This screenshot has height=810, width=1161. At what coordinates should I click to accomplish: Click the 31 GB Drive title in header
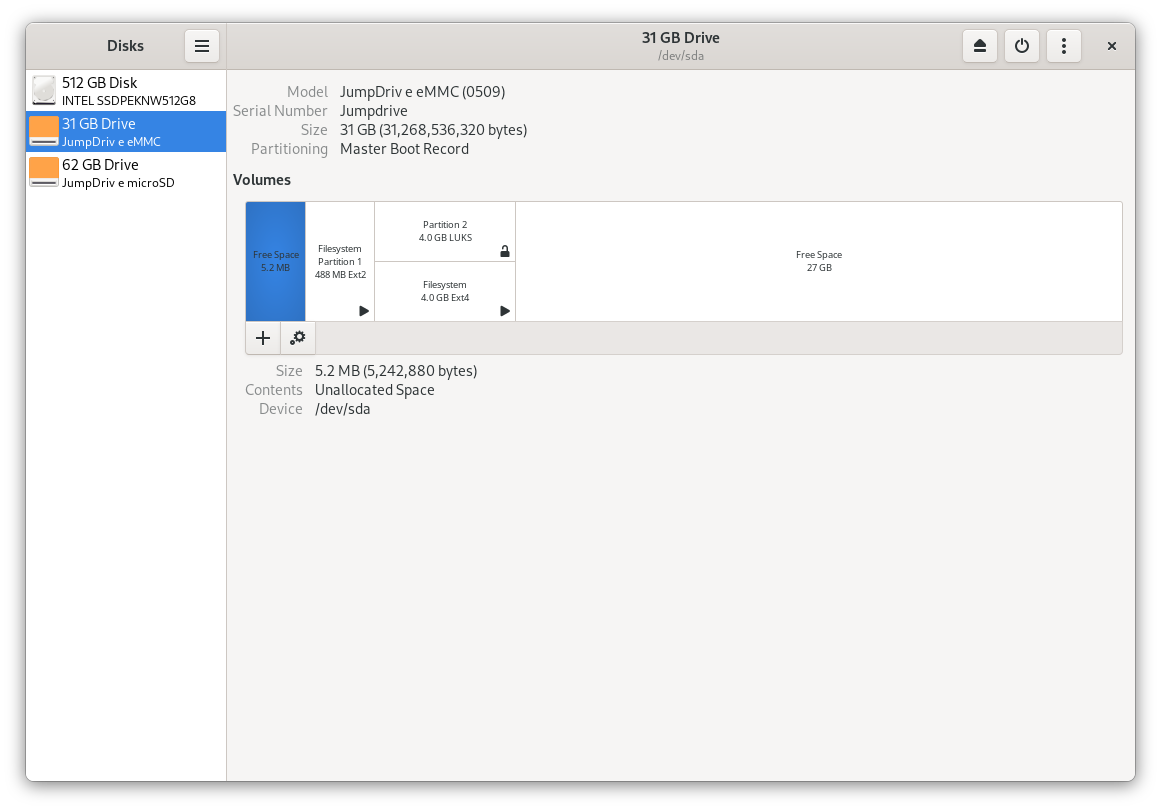680,38
